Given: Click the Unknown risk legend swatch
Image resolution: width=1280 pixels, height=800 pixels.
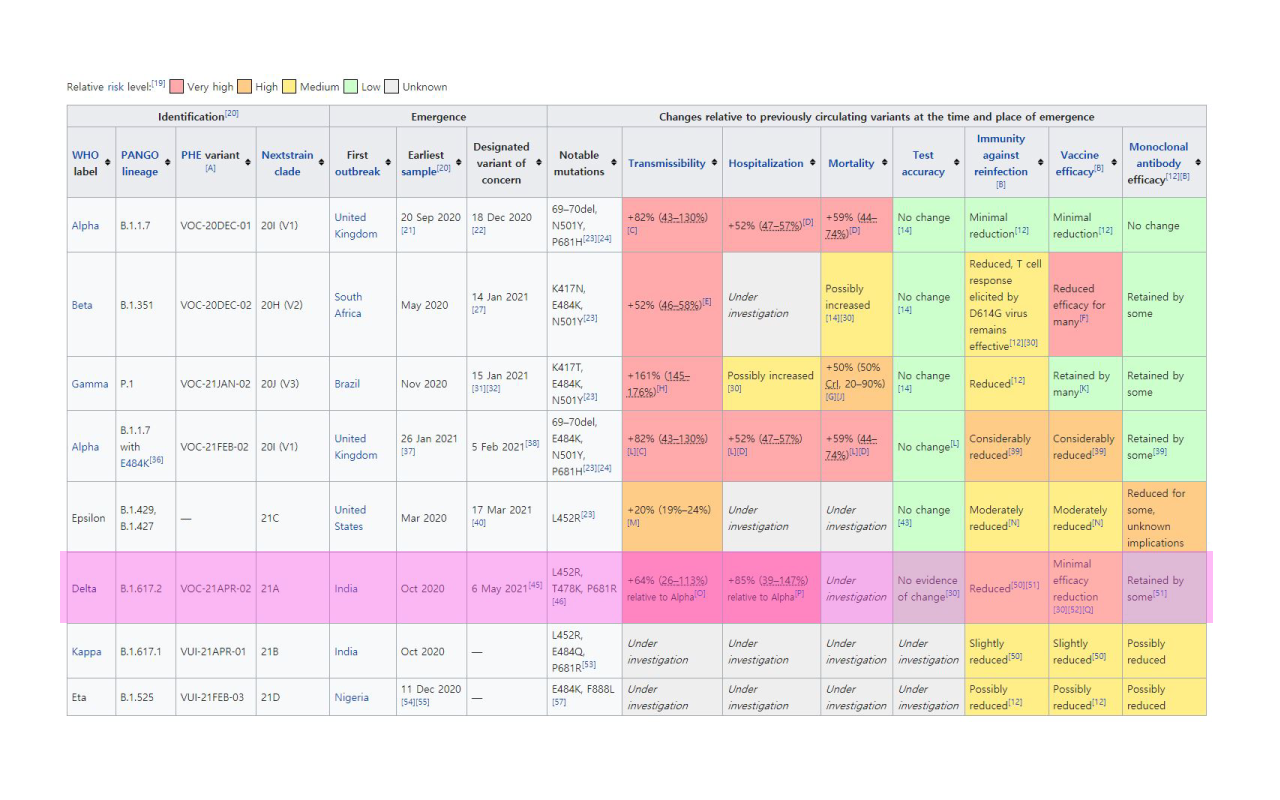Looking at the screenshot, I should point(392,87).
